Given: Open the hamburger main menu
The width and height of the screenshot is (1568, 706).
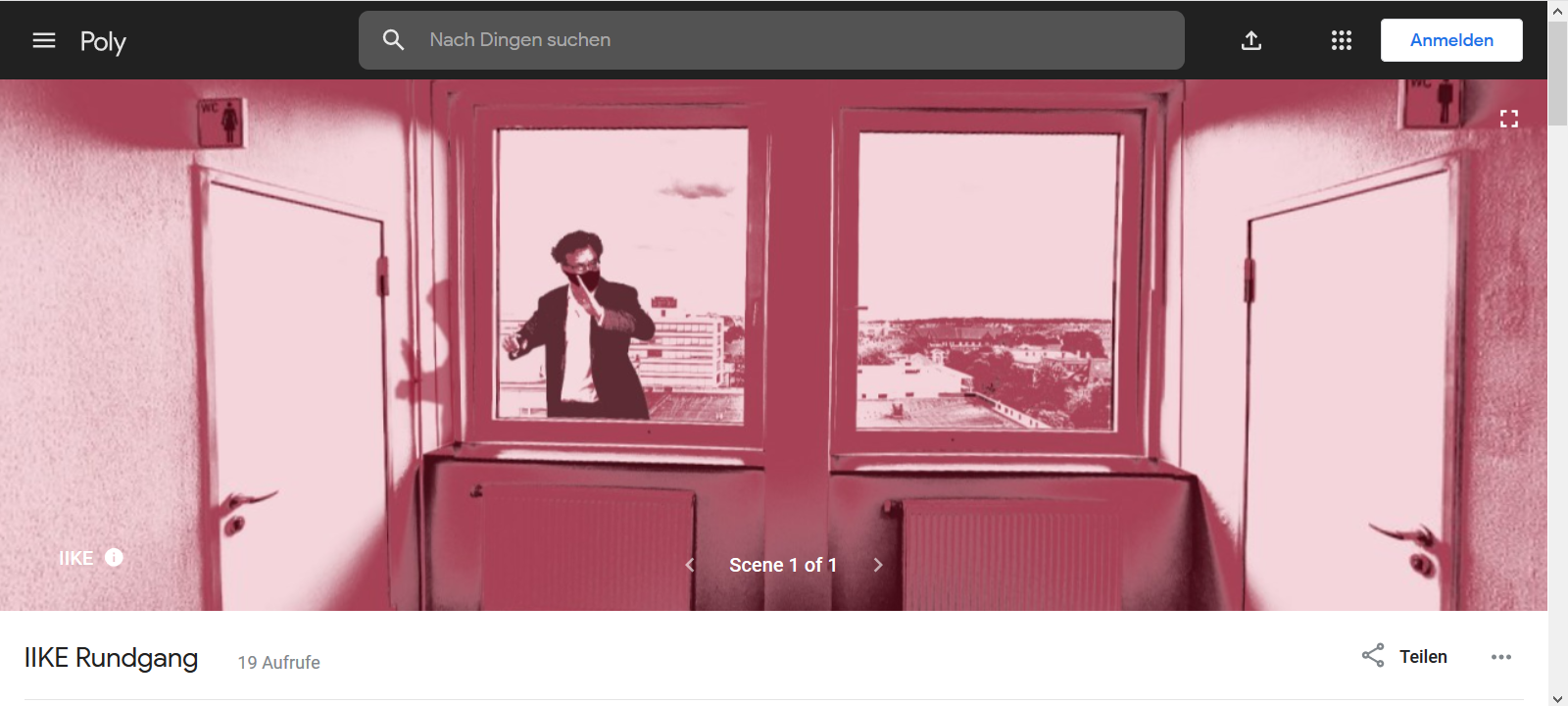Looking at the screenshot, I should pos(44,40).
